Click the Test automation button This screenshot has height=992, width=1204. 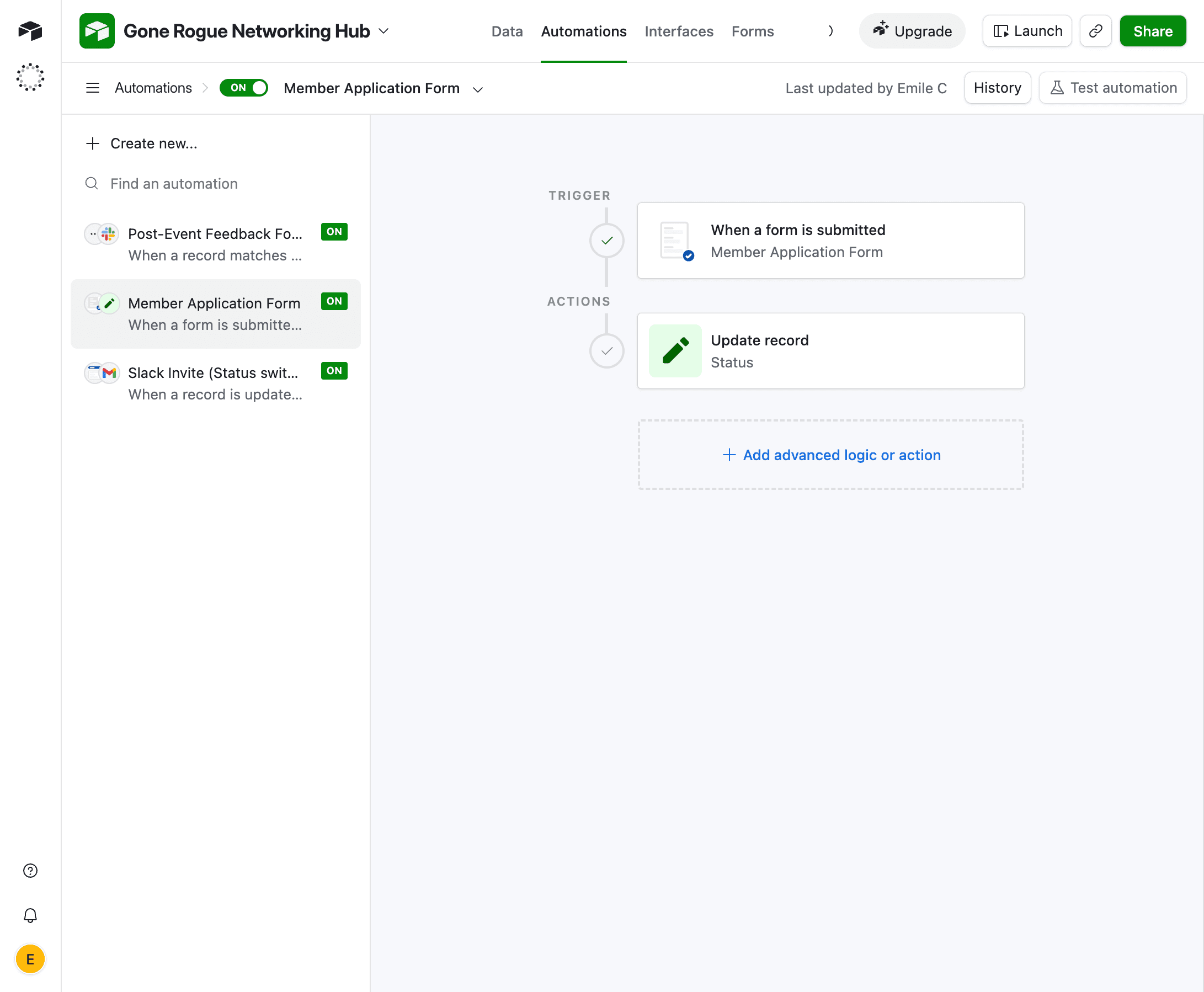click(x=1112, y=88)
